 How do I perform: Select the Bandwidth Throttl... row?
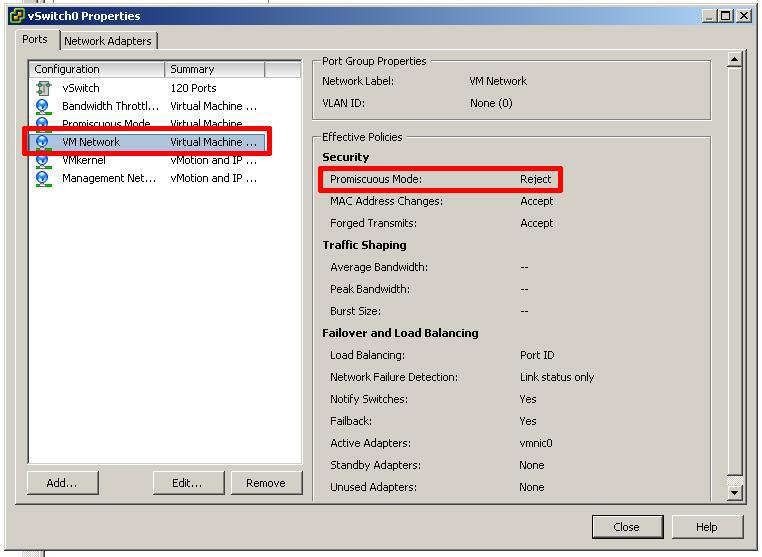148,106
